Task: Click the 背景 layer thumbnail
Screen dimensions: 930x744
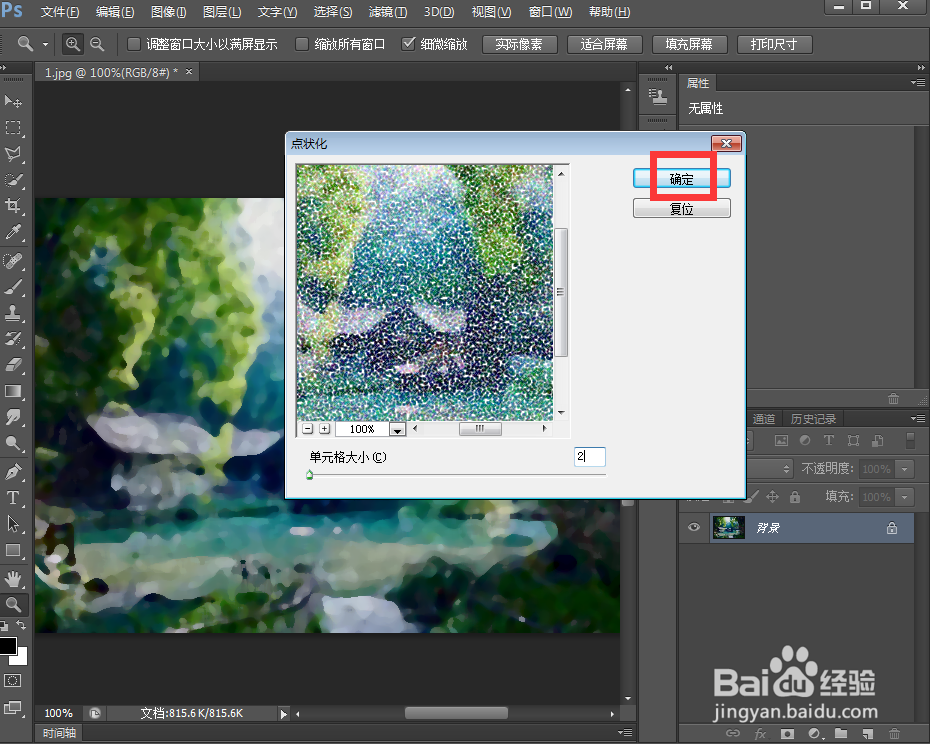Action: [x=729, y=527]
